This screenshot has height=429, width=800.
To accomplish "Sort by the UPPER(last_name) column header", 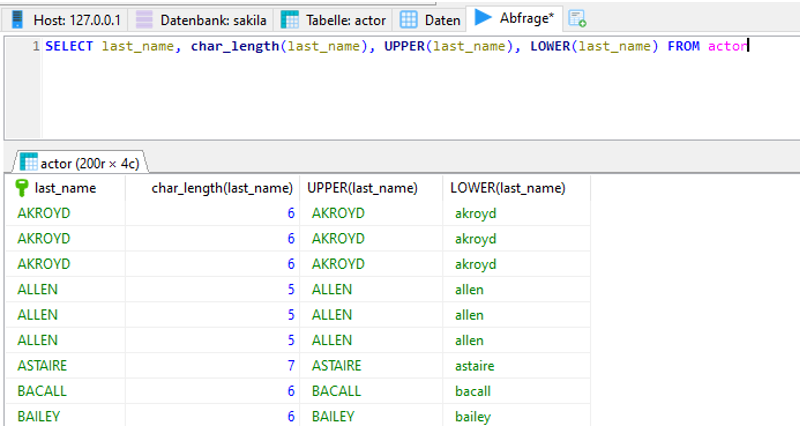I will click(x=362, y=188).
